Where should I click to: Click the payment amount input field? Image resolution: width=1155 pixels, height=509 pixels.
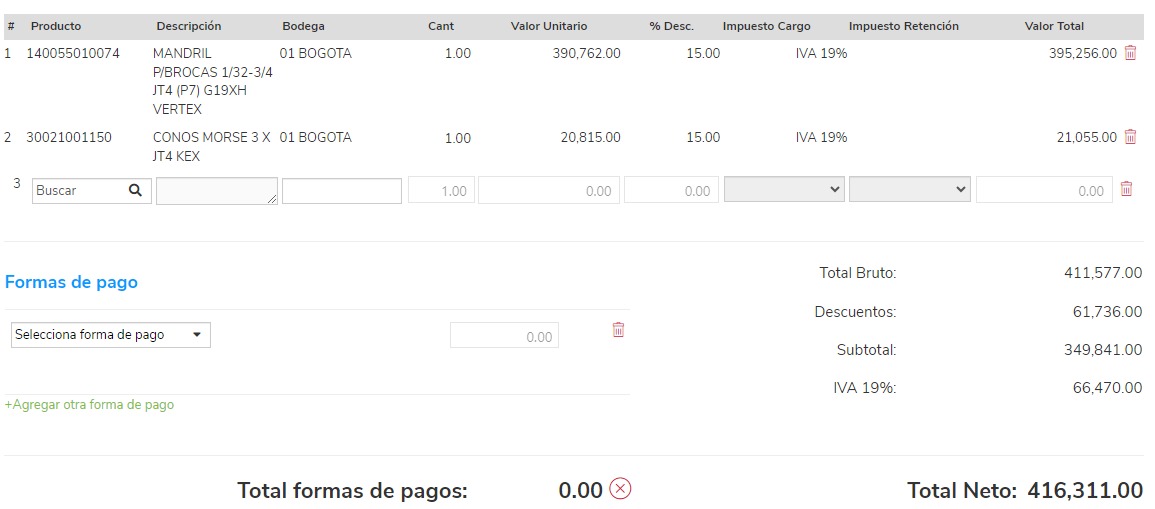click(x=504, y=336)
